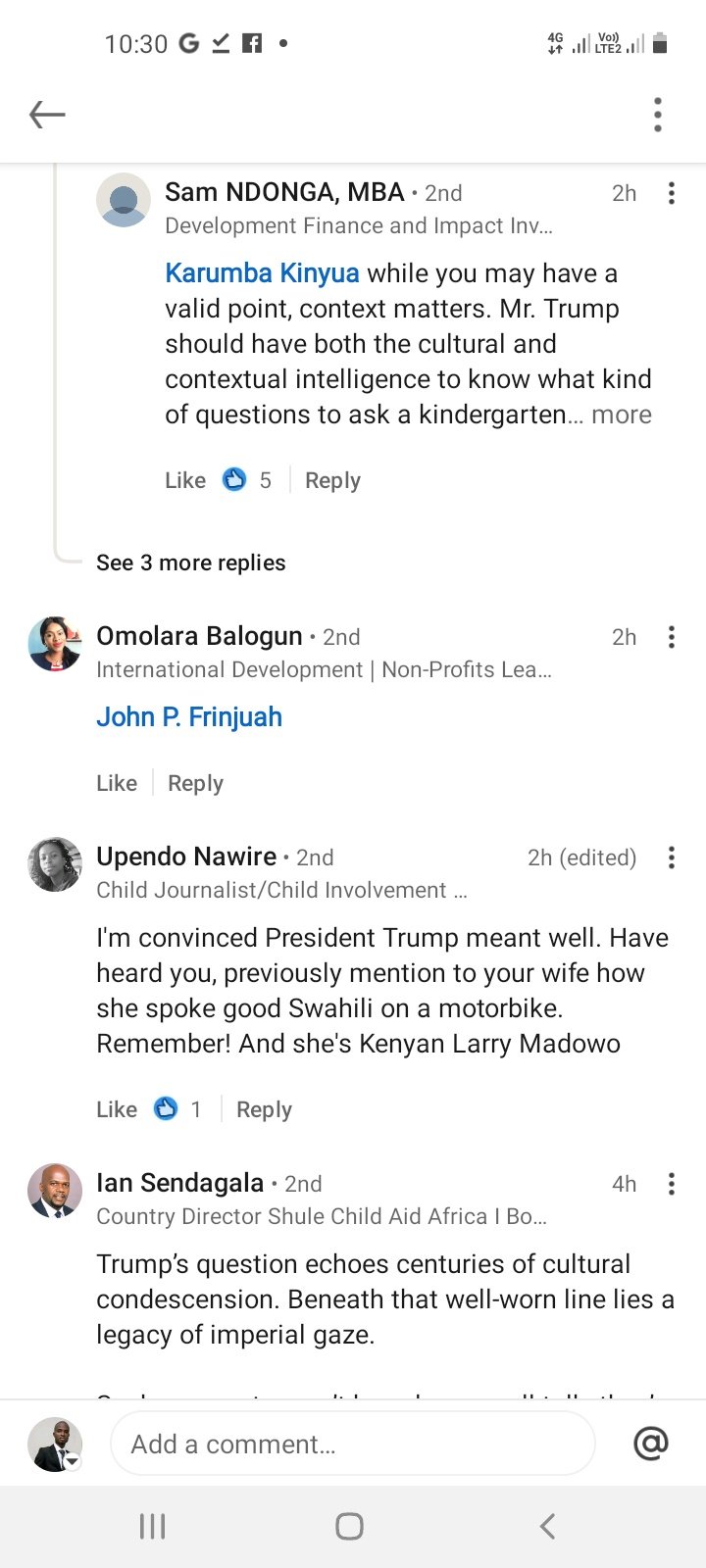Expand "See 3 more replies"
The width and height of the screenshot is (706, 1568).
pyautogui.click(x=191, y=563)
